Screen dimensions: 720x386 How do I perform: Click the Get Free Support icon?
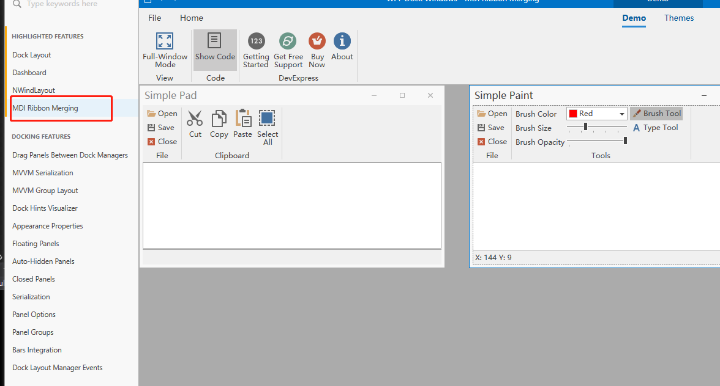(288, 41)
